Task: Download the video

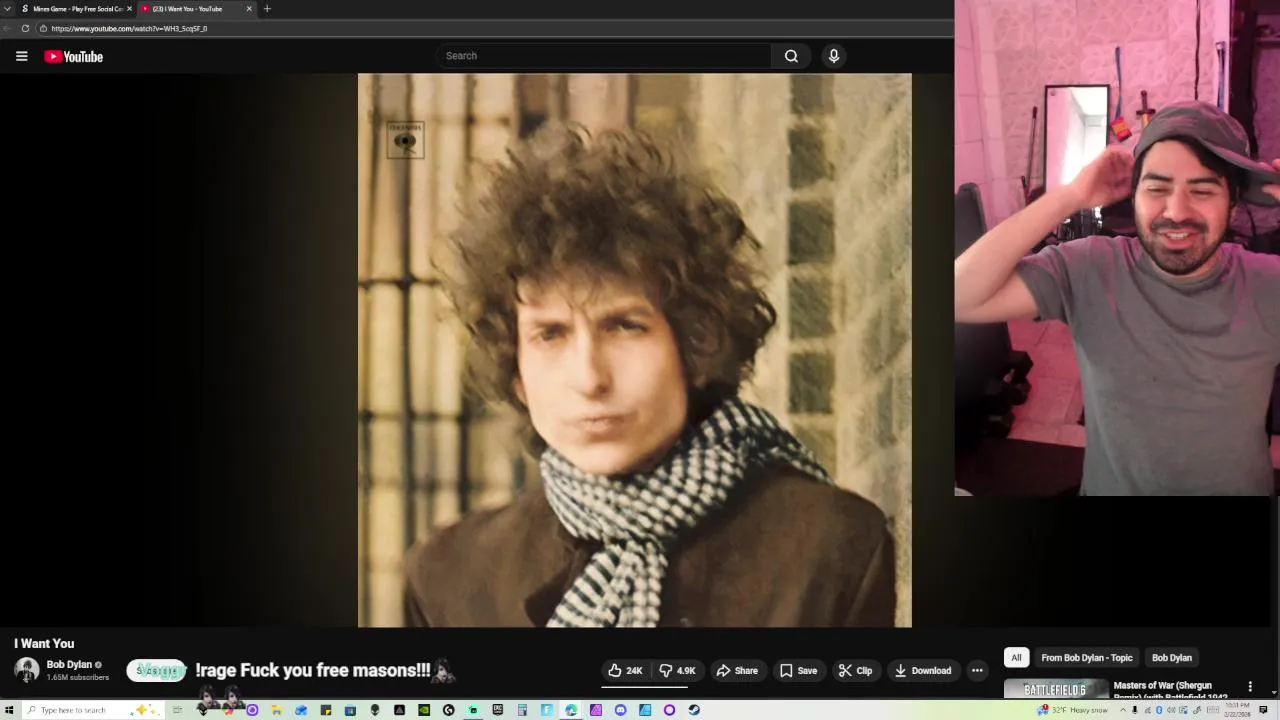Action: coord(922,671)
